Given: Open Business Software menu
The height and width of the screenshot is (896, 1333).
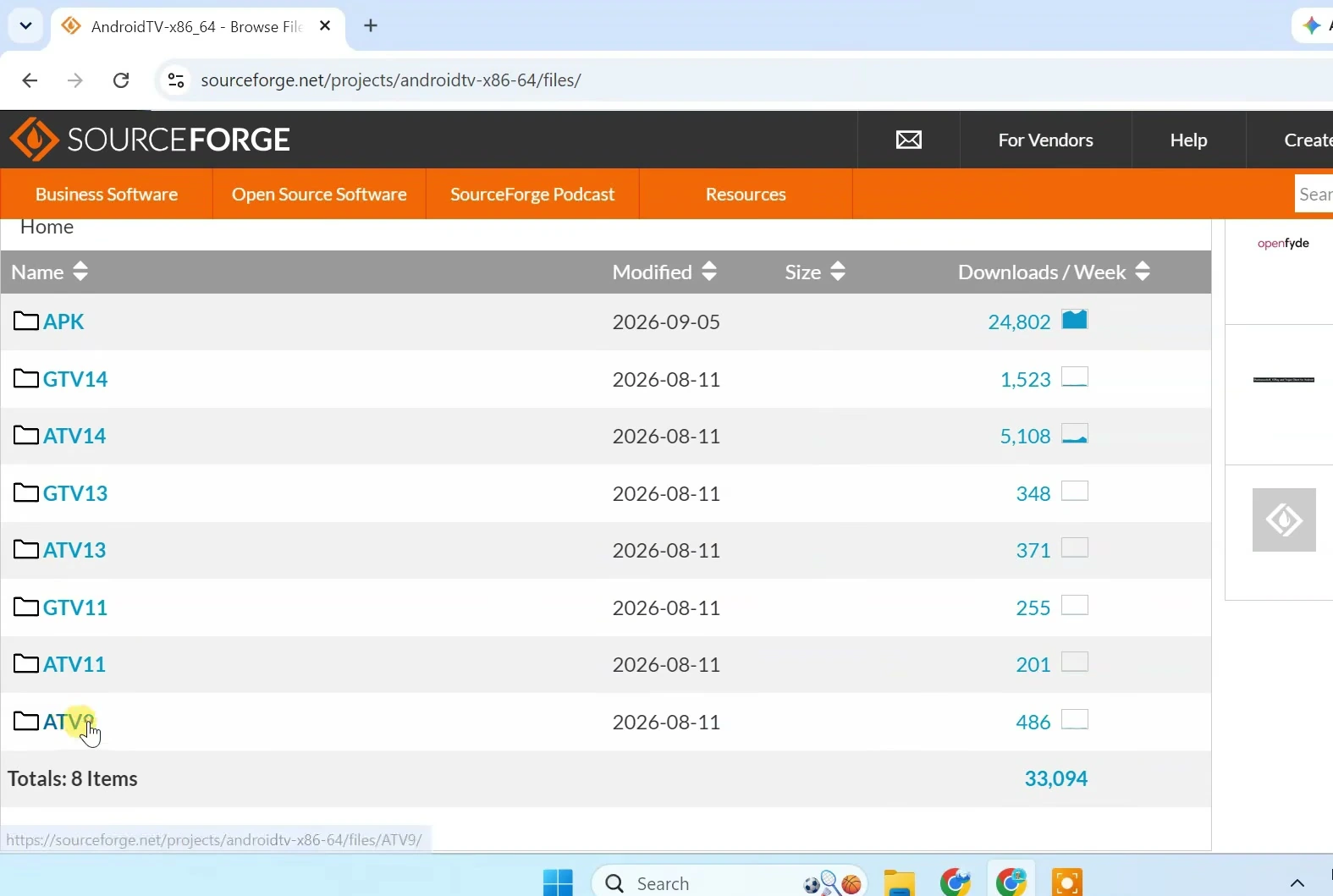Looking at the screenshot, I should coord(107,194).
